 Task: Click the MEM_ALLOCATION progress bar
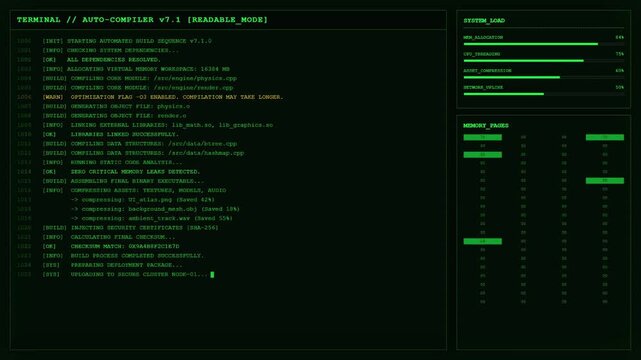pyautogui.click(x=543, y=44)
